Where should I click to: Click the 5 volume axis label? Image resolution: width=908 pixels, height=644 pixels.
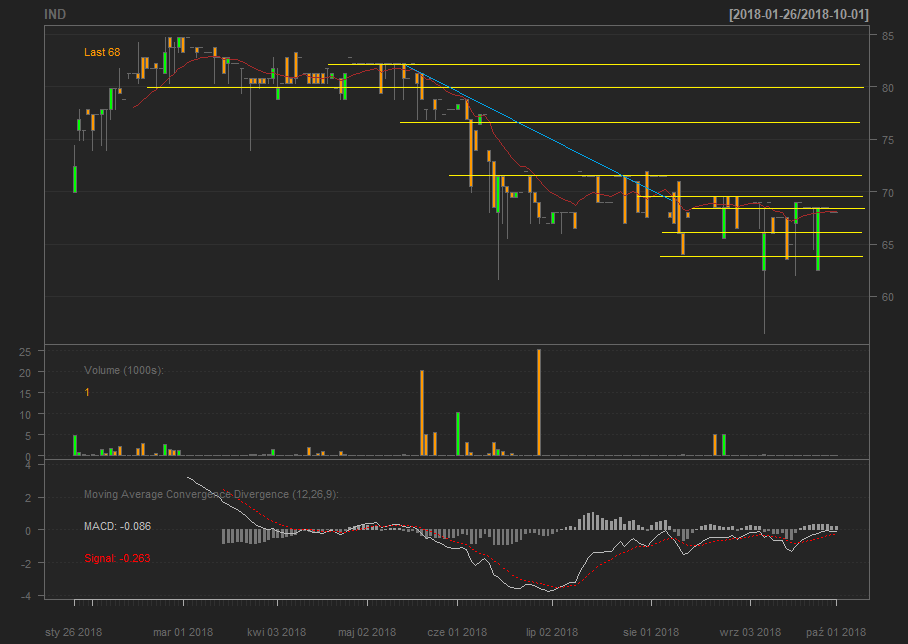28,436
